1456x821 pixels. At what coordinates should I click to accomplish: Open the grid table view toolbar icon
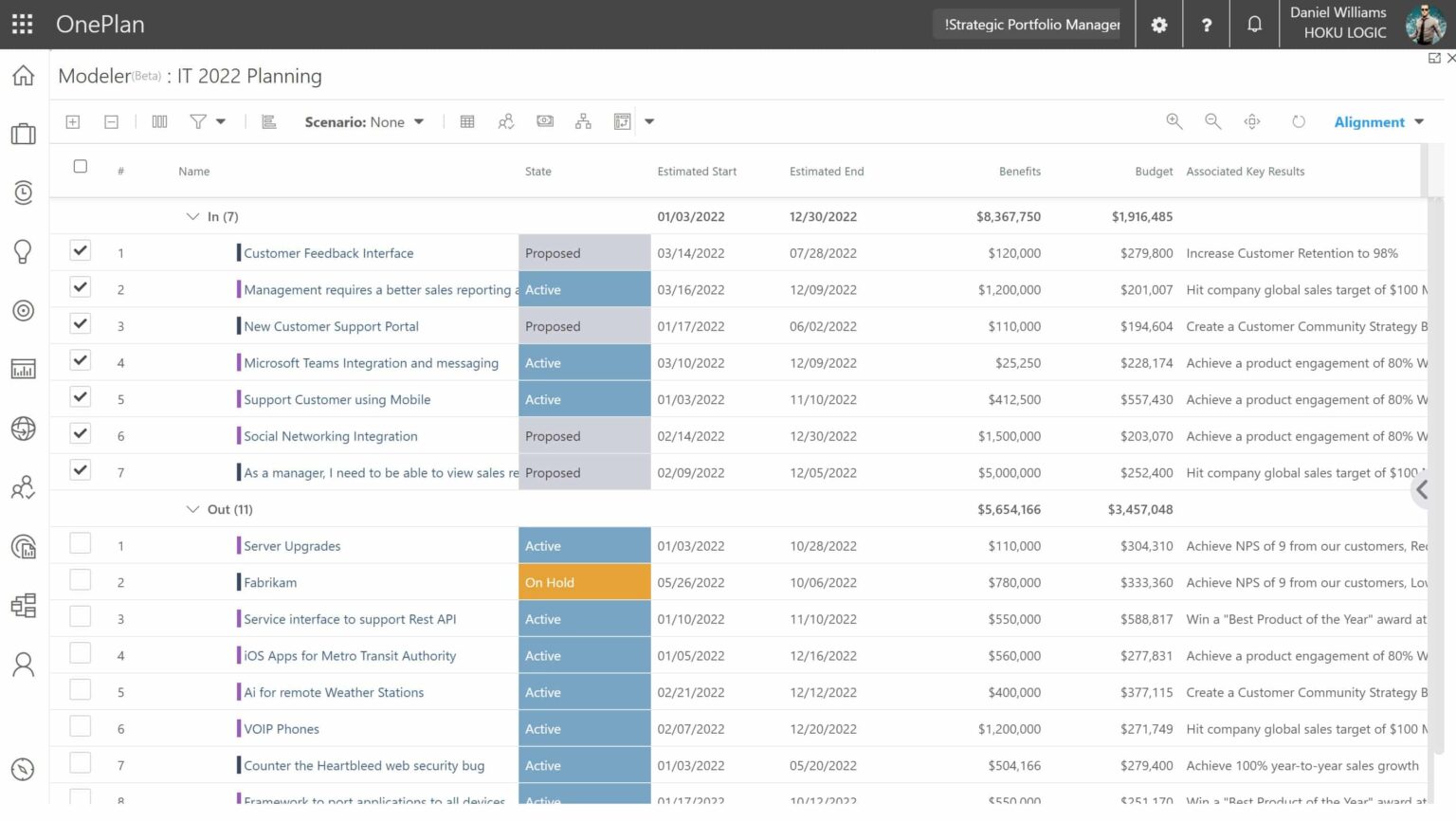(x=467, y=121)
